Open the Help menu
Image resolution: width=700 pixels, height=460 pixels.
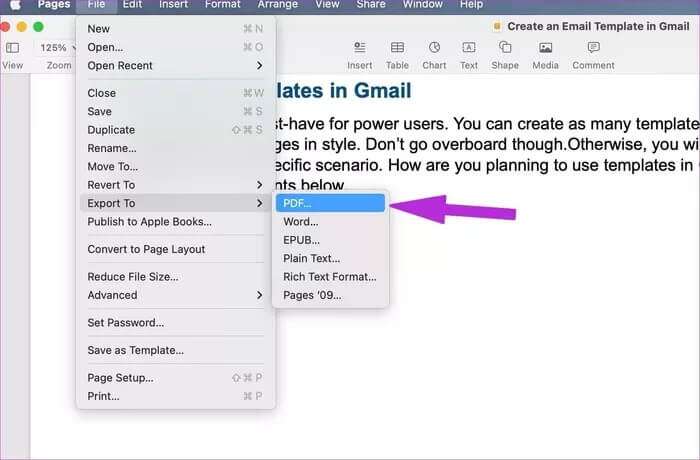tap(471, 5)
